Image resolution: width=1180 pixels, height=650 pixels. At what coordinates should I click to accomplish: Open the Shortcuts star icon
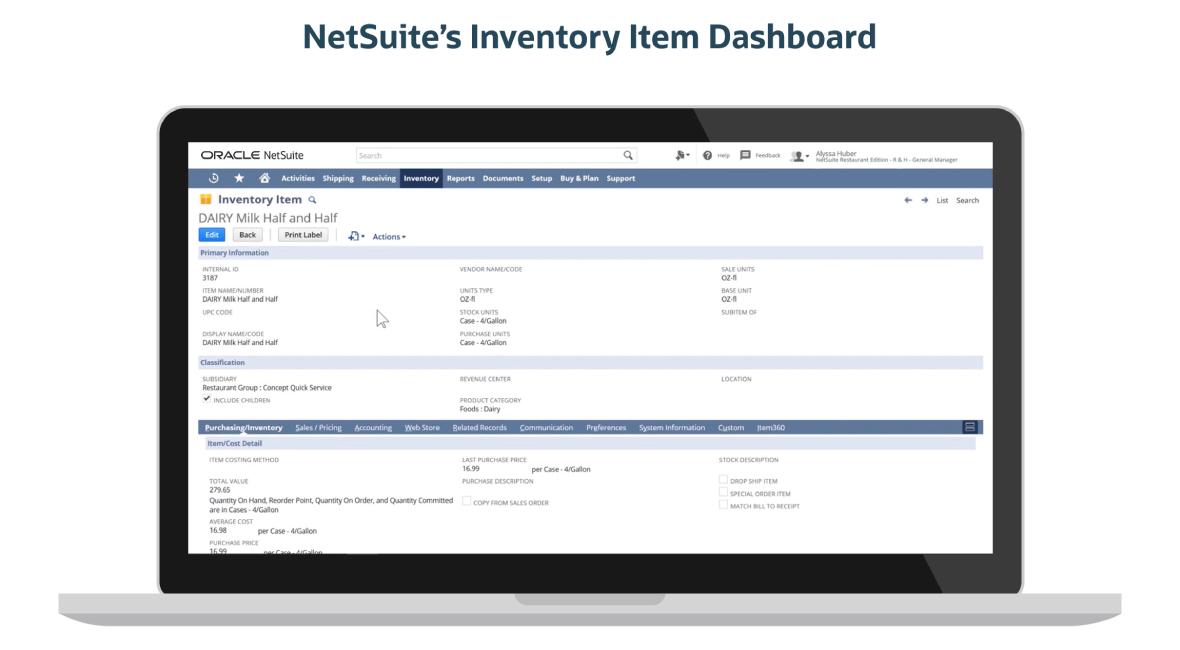click(x=239, y=178)
